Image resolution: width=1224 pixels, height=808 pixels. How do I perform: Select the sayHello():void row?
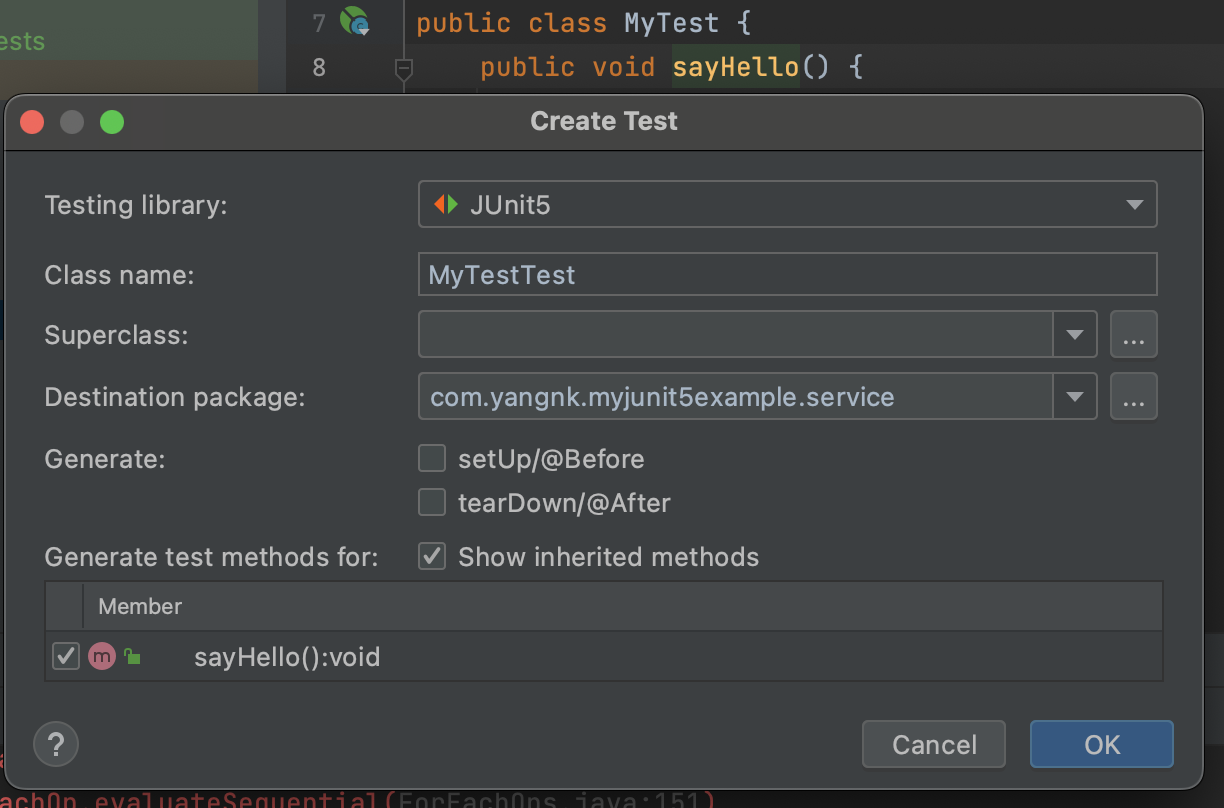(x=604, y=656)
